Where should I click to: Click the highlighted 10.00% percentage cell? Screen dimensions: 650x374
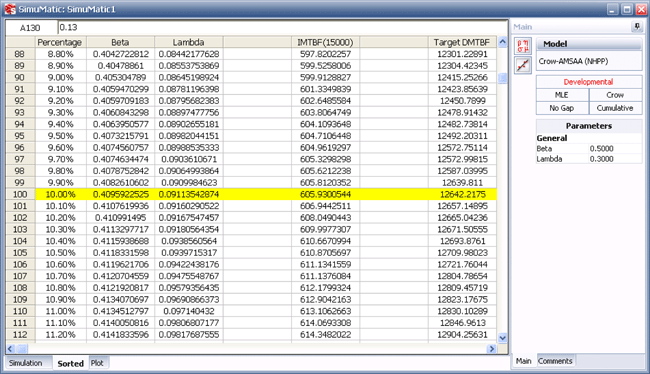(x=61, y=194)
